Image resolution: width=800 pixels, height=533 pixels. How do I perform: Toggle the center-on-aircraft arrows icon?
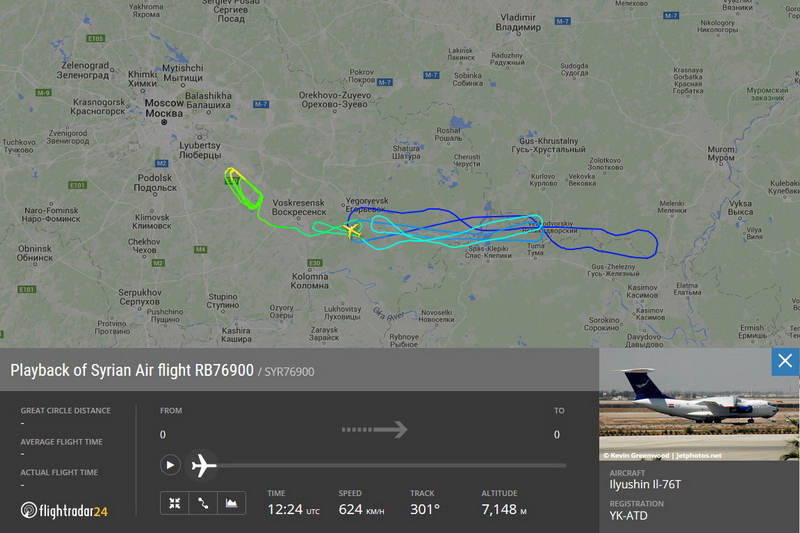[x=174, y=503]
